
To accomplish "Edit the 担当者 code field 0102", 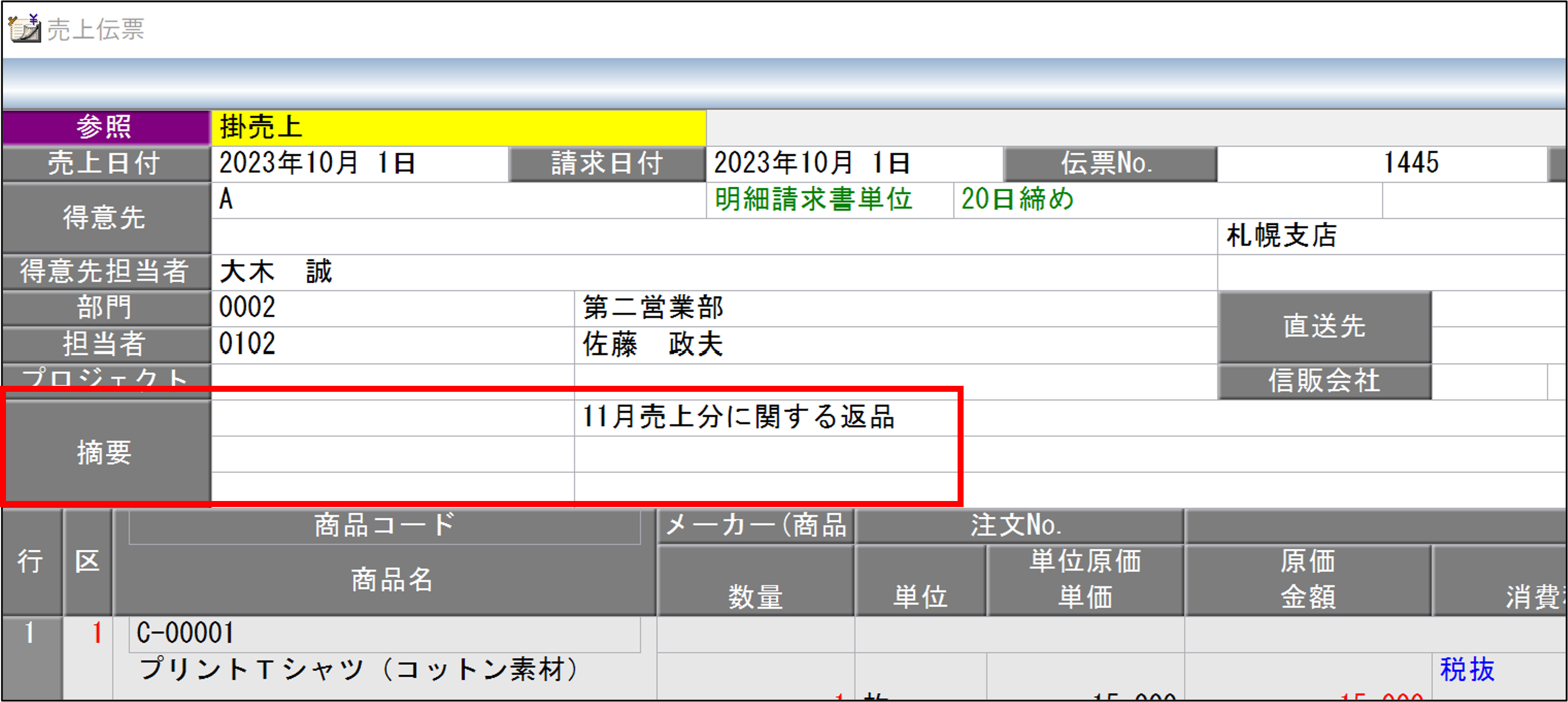I will click(393, 344).
